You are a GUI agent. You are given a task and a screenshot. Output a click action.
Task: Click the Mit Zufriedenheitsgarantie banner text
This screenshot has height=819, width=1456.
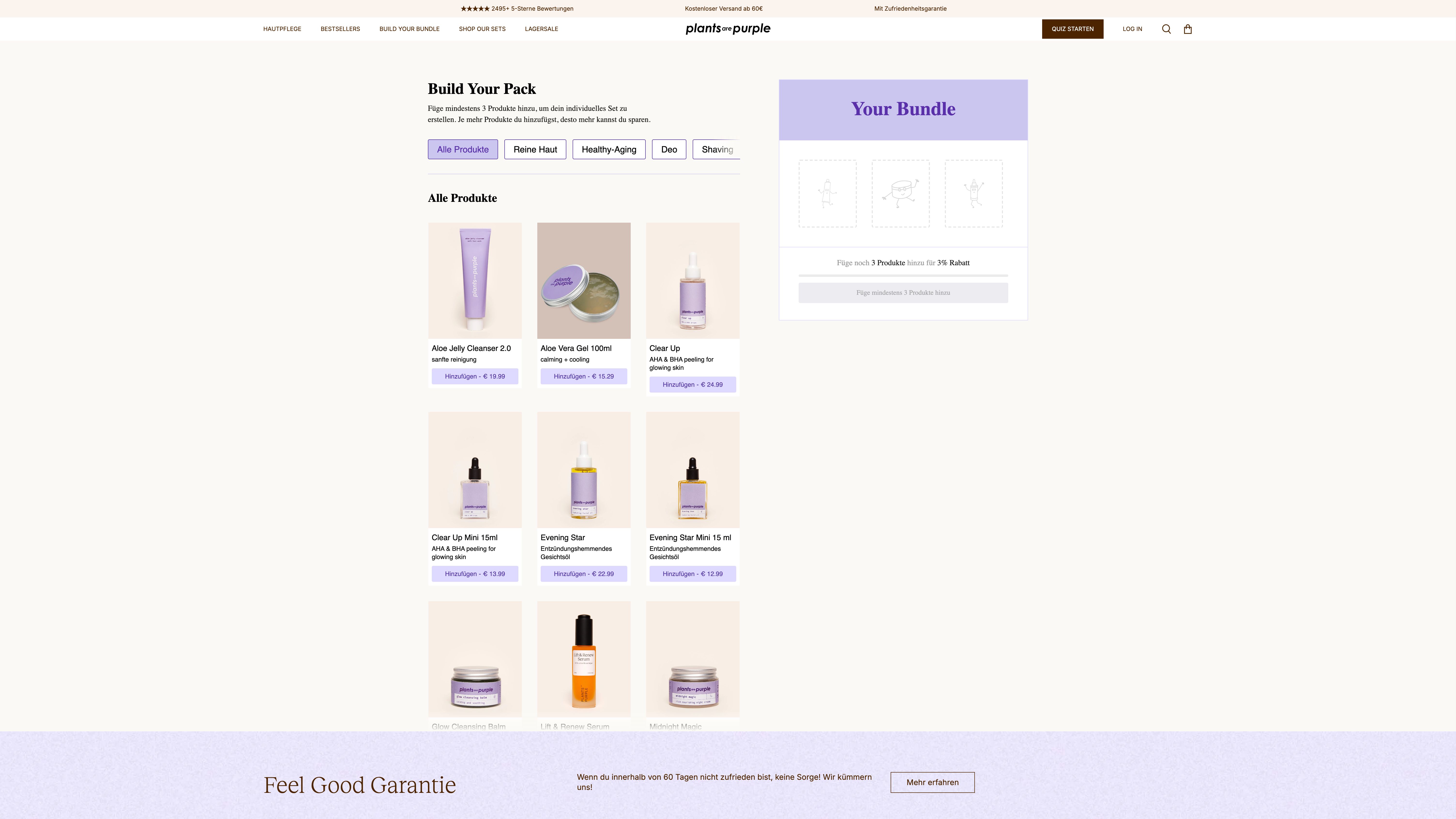(910, 8)
